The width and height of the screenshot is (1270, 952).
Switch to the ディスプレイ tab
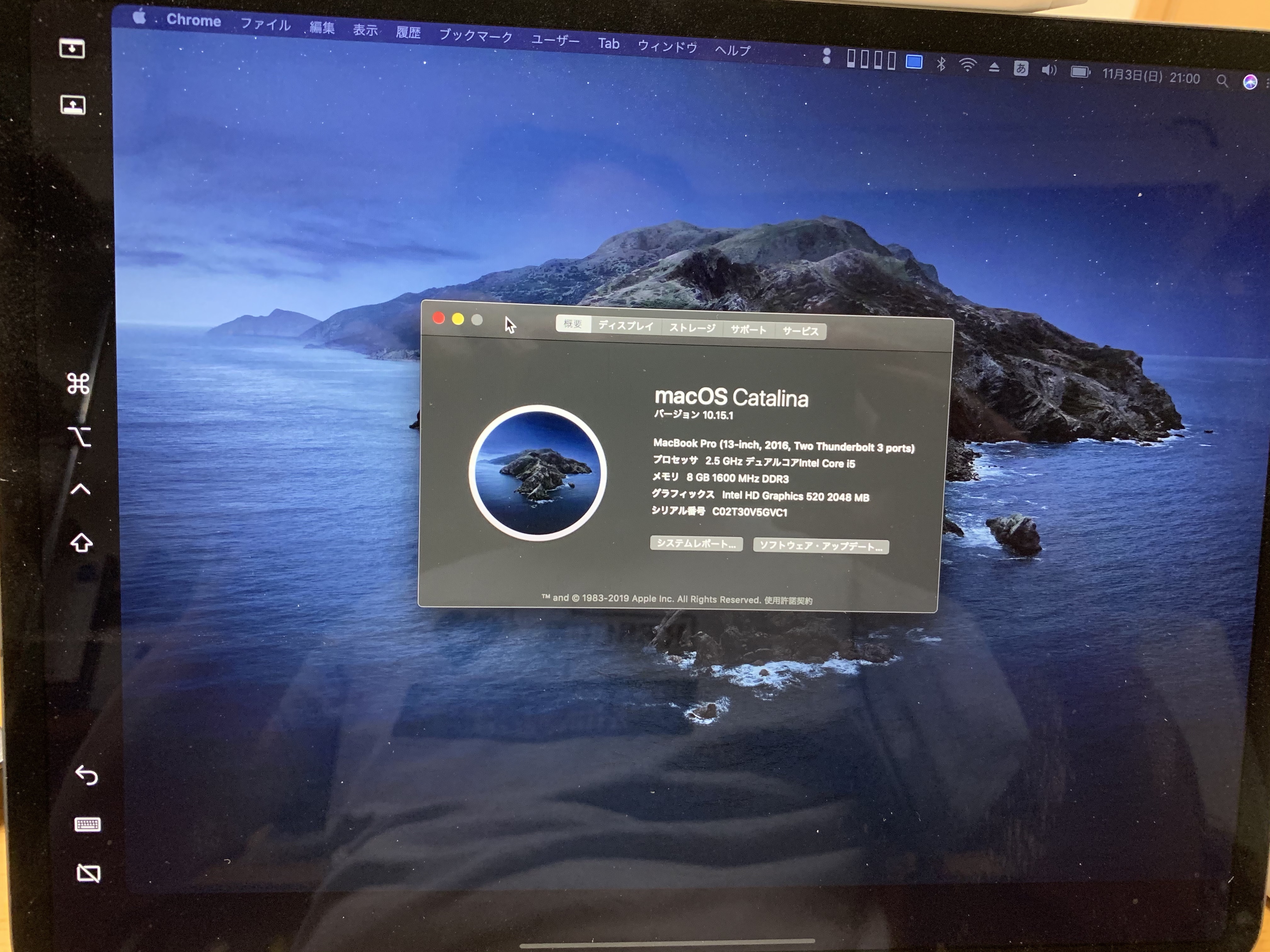pyautogui.click(x=626, y=326)
